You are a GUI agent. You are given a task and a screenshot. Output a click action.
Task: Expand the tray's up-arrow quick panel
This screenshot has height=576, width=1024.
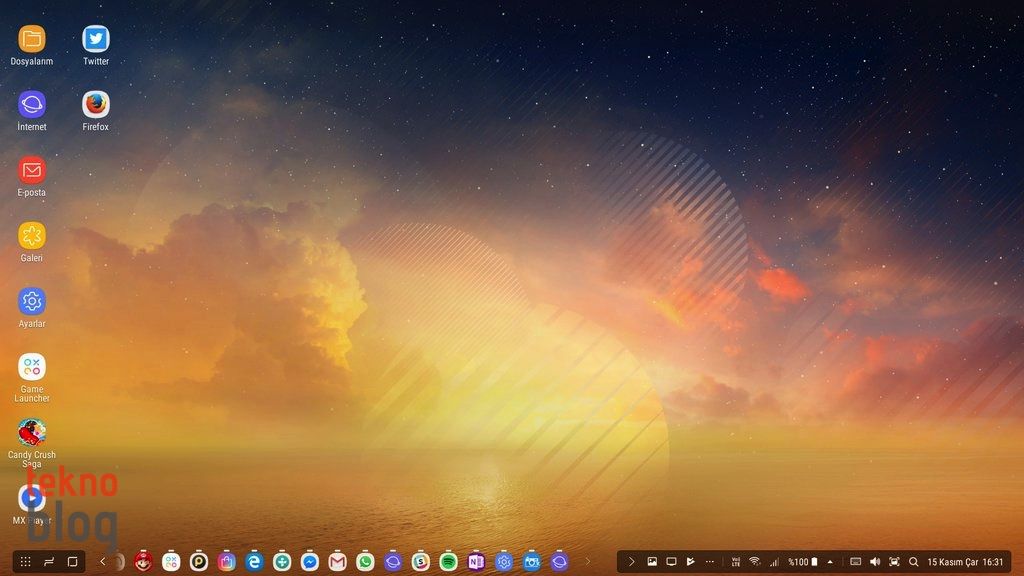pos(830,562)
